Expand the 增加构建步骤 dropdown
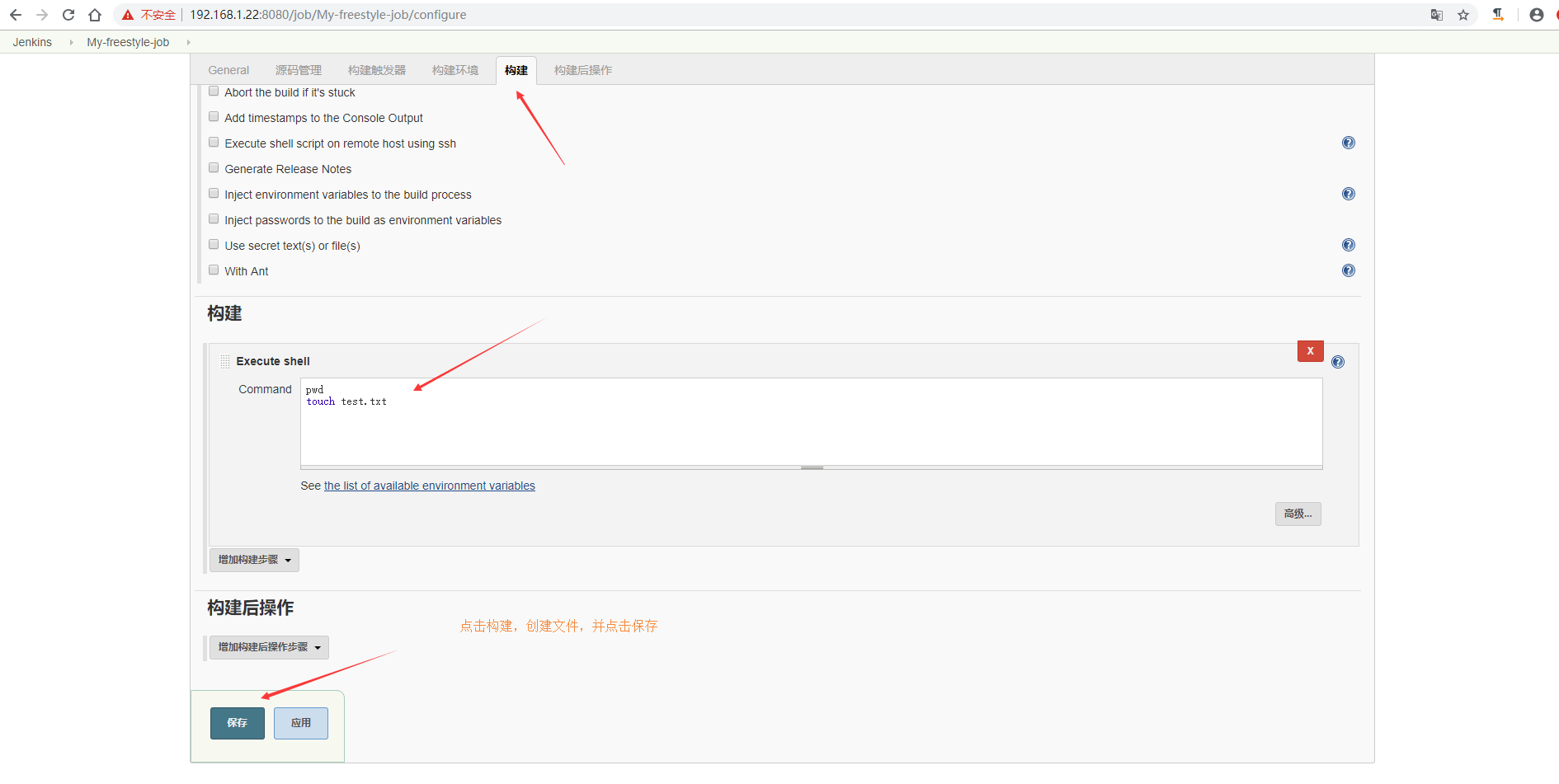The image size is (1559, 784). [254, 560]
